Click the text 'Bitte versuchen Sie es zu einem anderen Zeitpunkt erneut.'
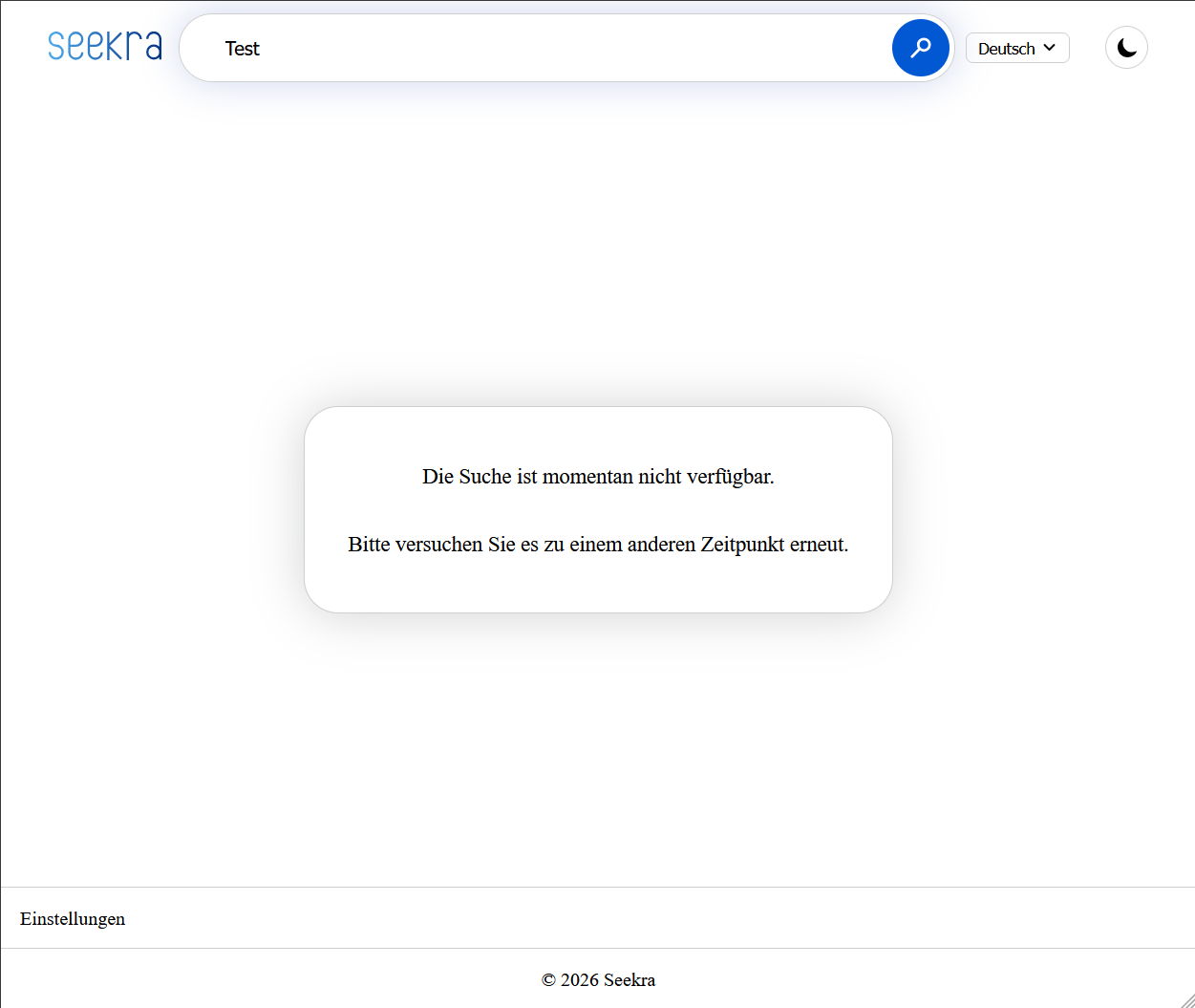 click(x=598, y=545)
